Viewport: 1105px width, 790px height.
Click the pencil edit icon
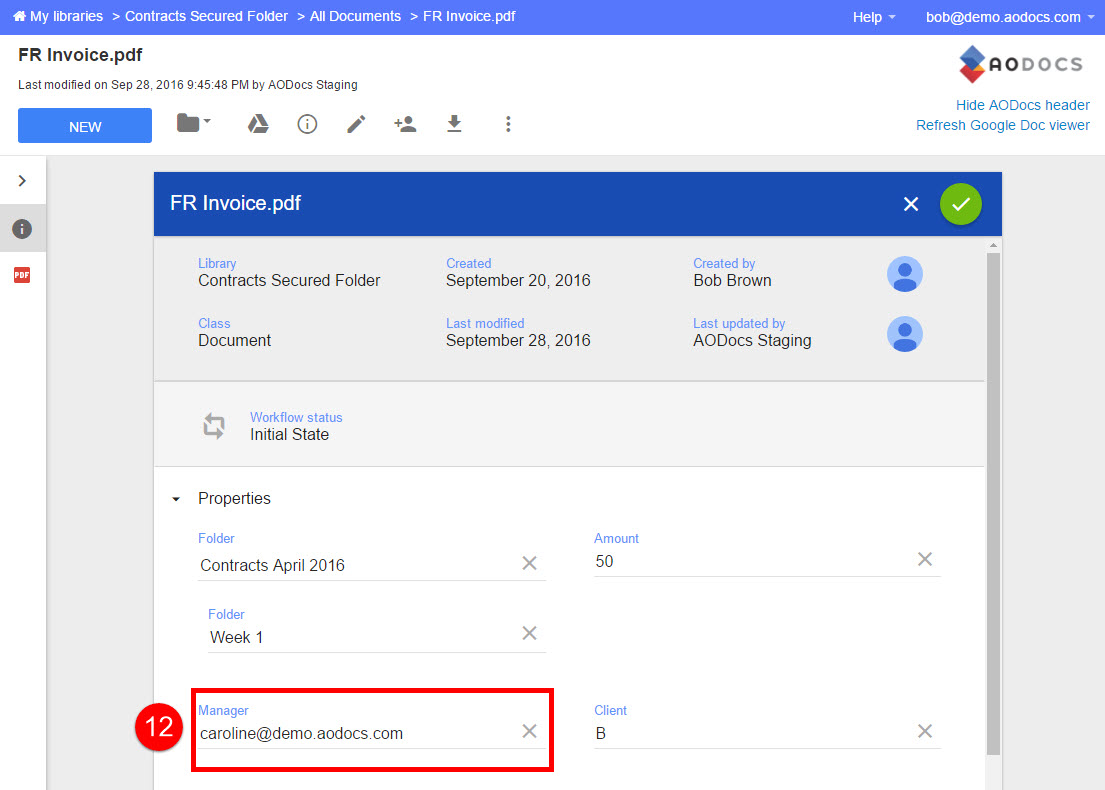356,124
